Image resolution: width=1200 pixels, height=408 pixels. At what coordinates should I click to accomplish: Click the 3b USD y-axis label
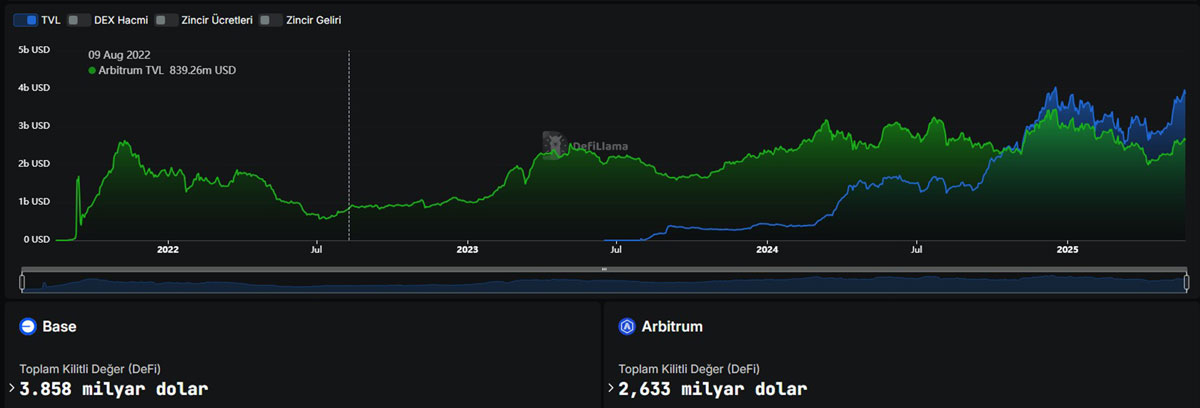click(x=34, y=125)
